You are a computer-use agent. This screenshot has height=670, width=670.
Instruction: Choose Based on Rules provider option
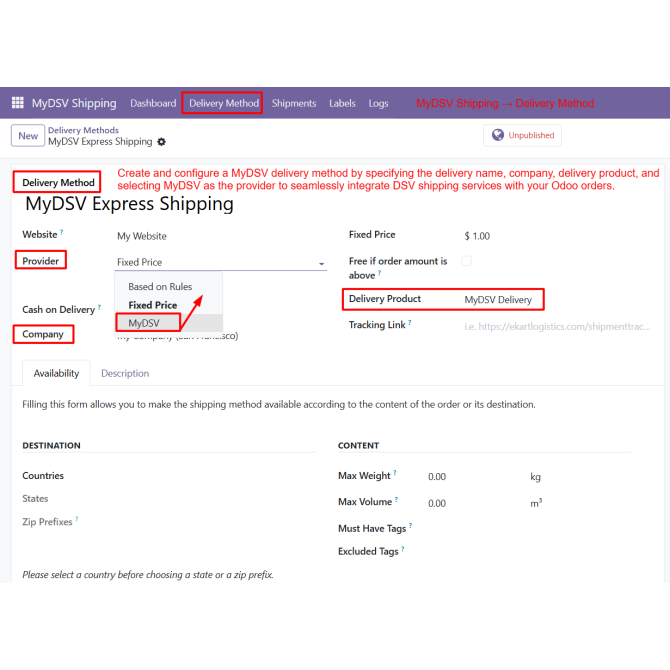160,287
